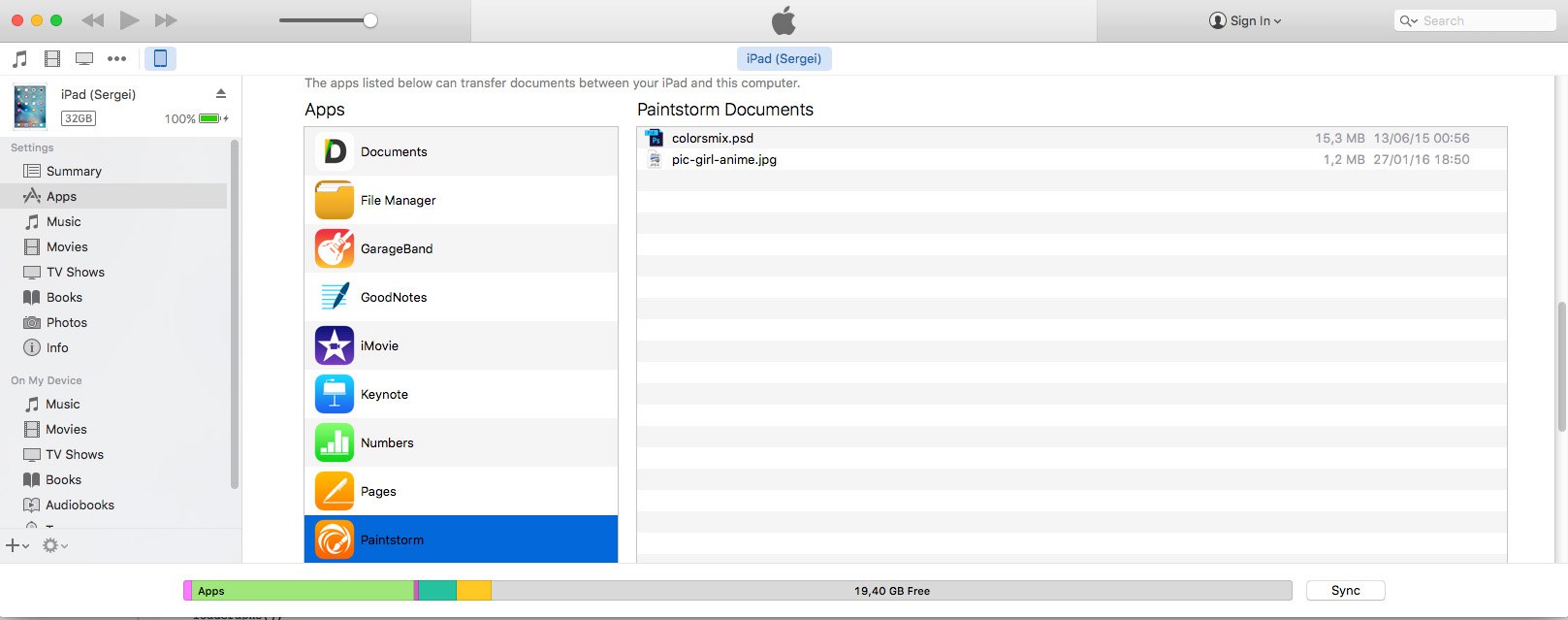Open the Movies library icon
The image size is (1568, 620).
coord(52,59)
